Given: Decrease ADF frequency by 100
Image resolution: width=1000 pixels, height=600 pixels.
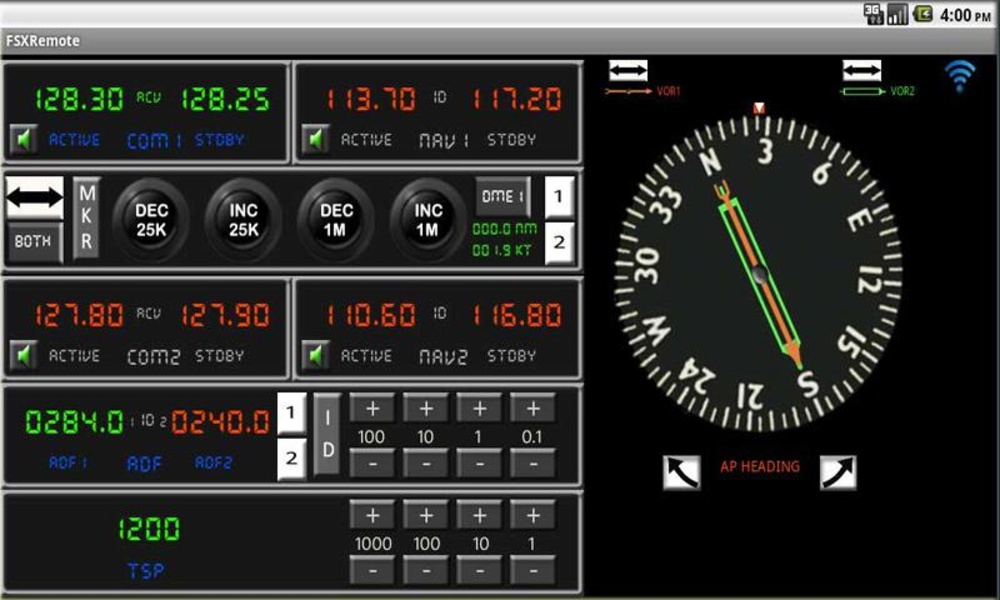Looking at the screenshot, I should pos(372,464).
